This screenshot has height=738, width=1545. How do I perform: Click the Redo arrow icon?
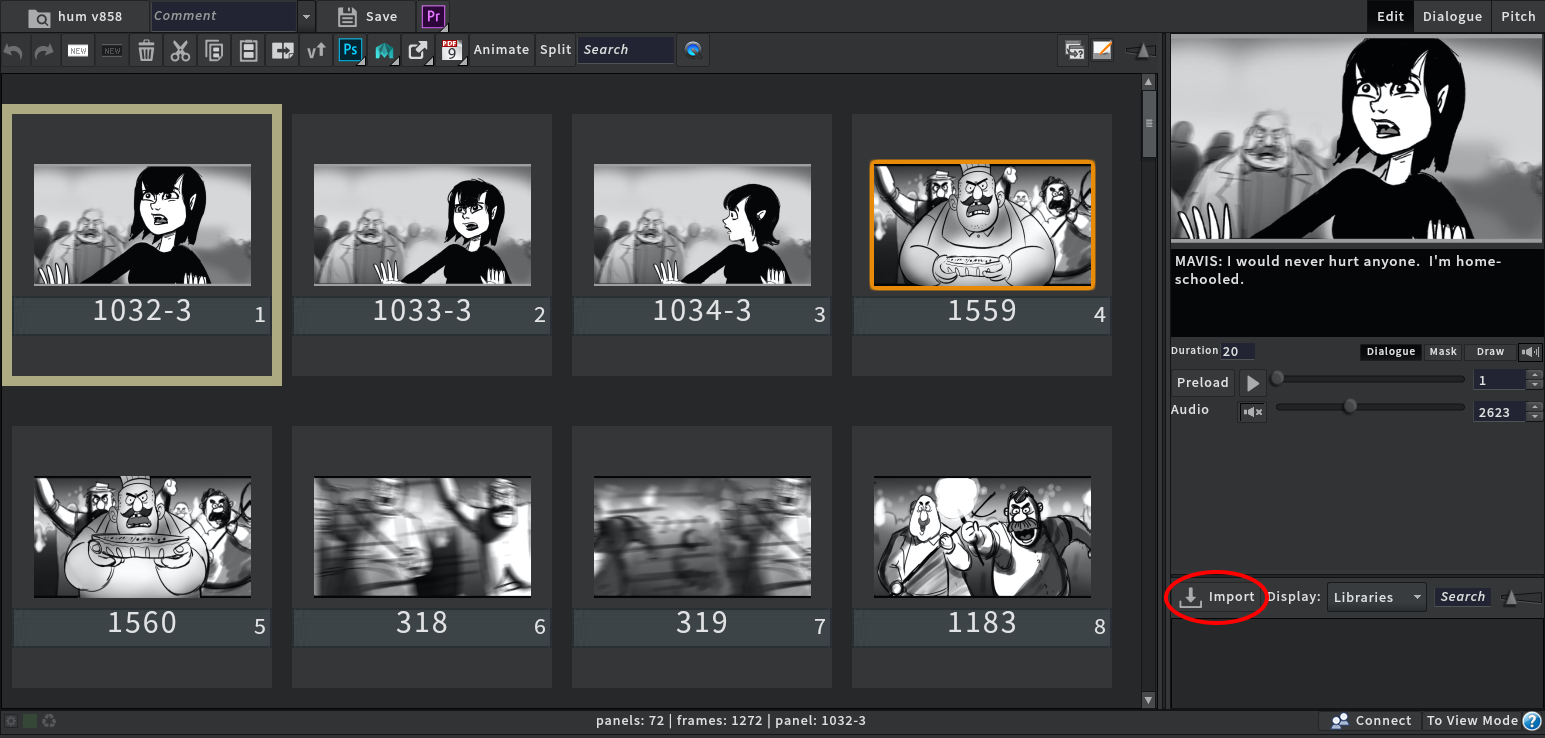(44, 50)
